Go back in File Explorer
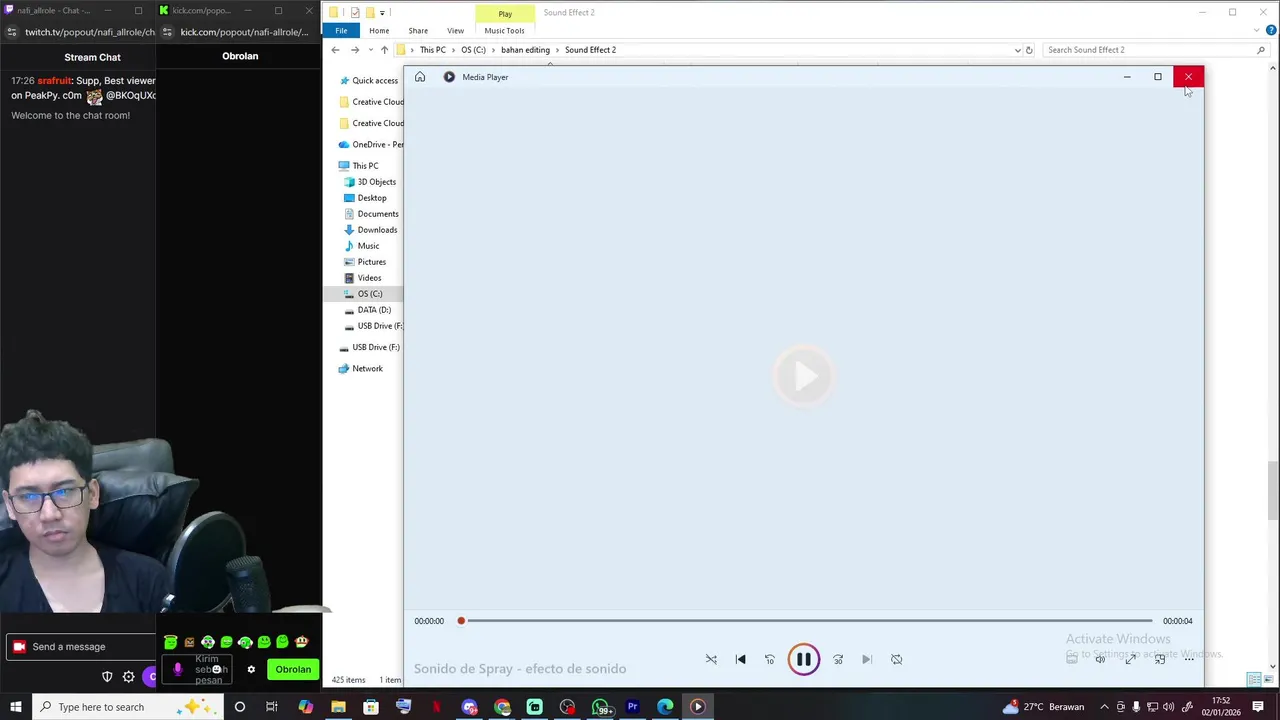 point(336,50)
